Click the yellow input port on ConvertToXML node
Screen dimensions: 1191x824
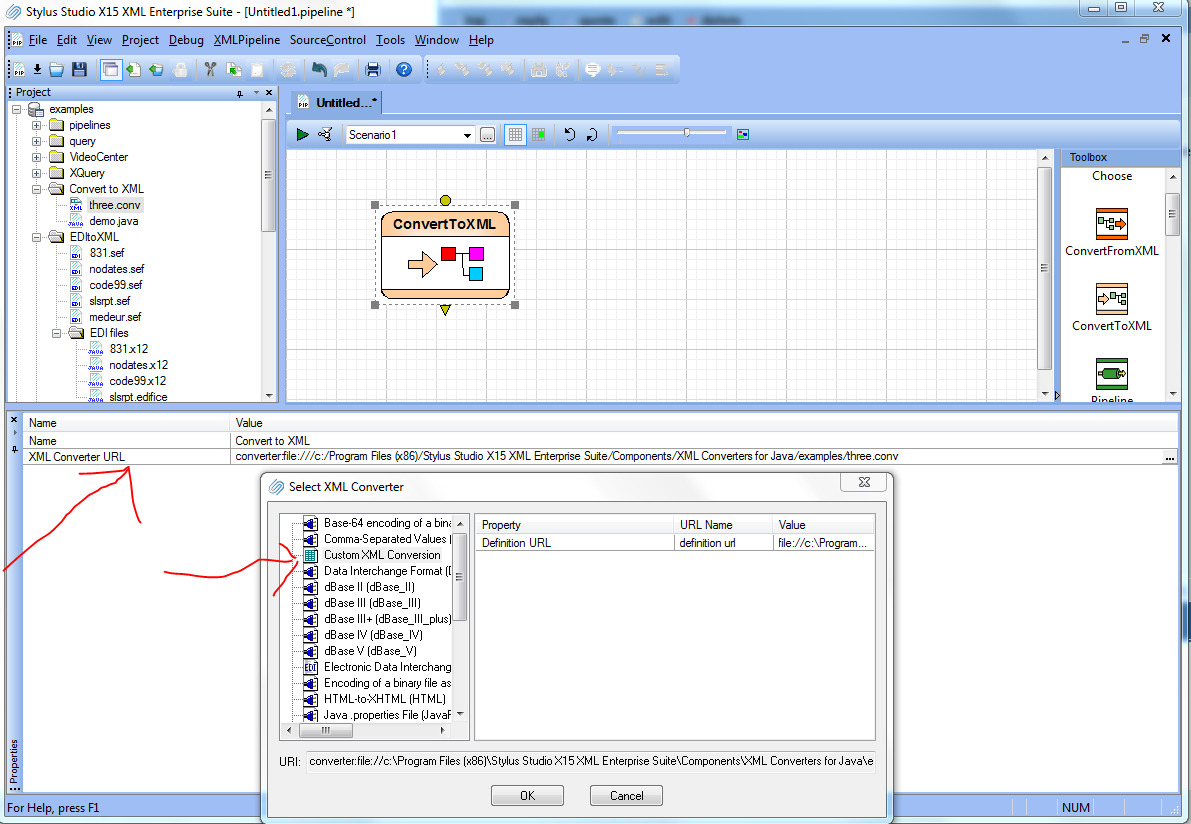(445, 200)
